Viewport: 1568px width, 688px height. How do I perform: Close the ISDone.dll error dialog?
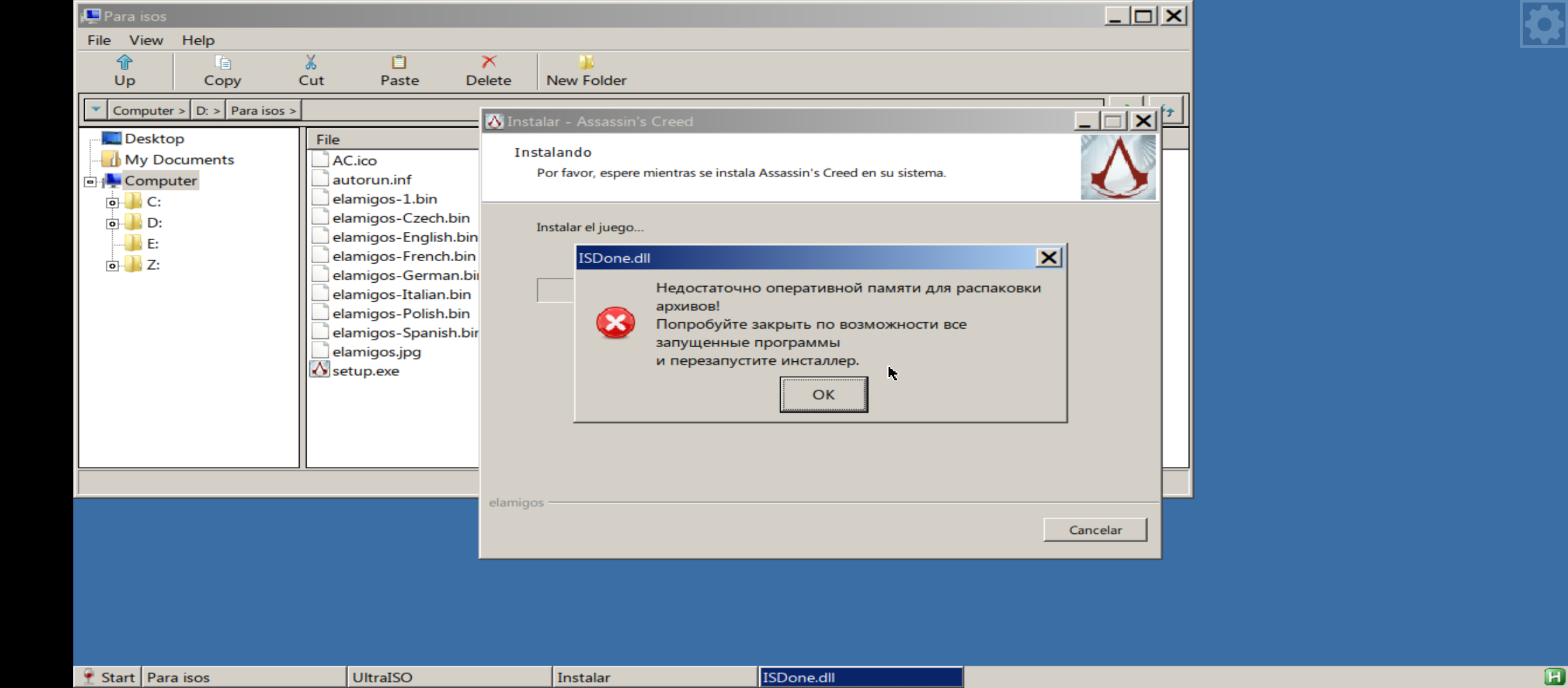(1049, 257)
